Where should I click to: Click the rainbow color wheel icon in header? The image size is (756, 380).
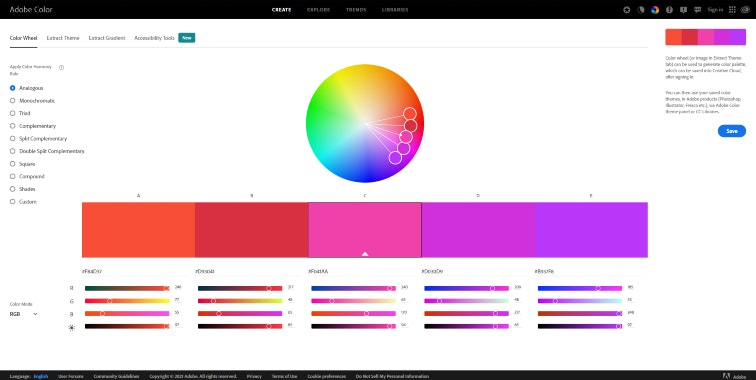[655, 10]
